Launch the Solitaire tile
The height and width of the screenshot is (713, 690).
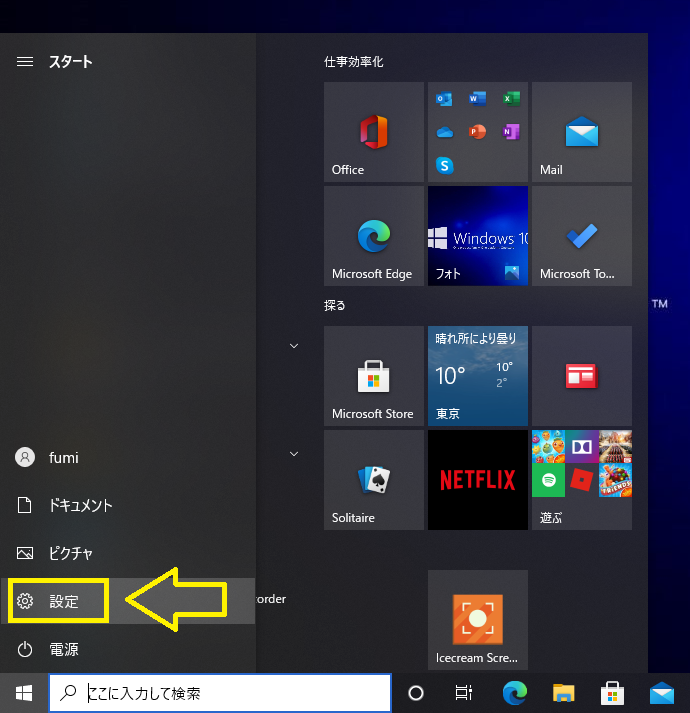tap(373, 480)
